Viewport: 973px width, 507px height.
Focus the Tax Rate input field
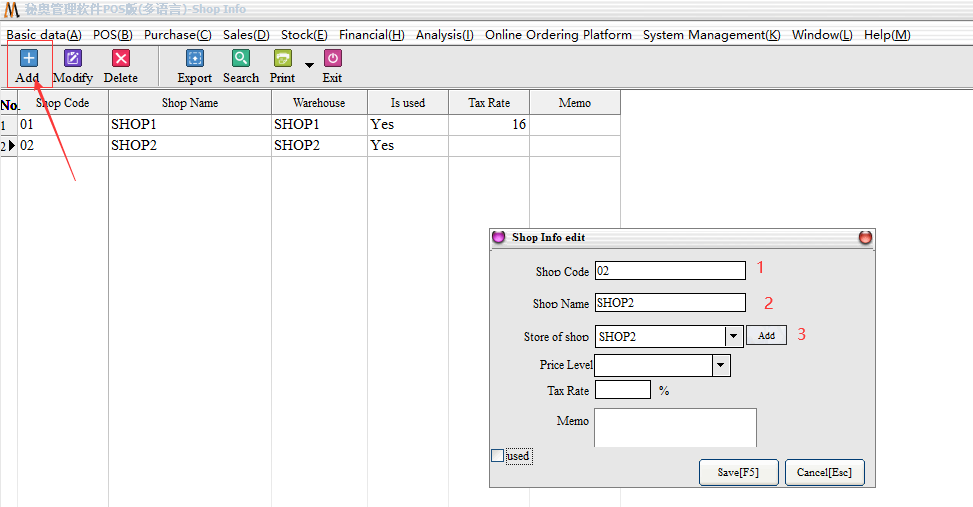click(x=622, y=390)
